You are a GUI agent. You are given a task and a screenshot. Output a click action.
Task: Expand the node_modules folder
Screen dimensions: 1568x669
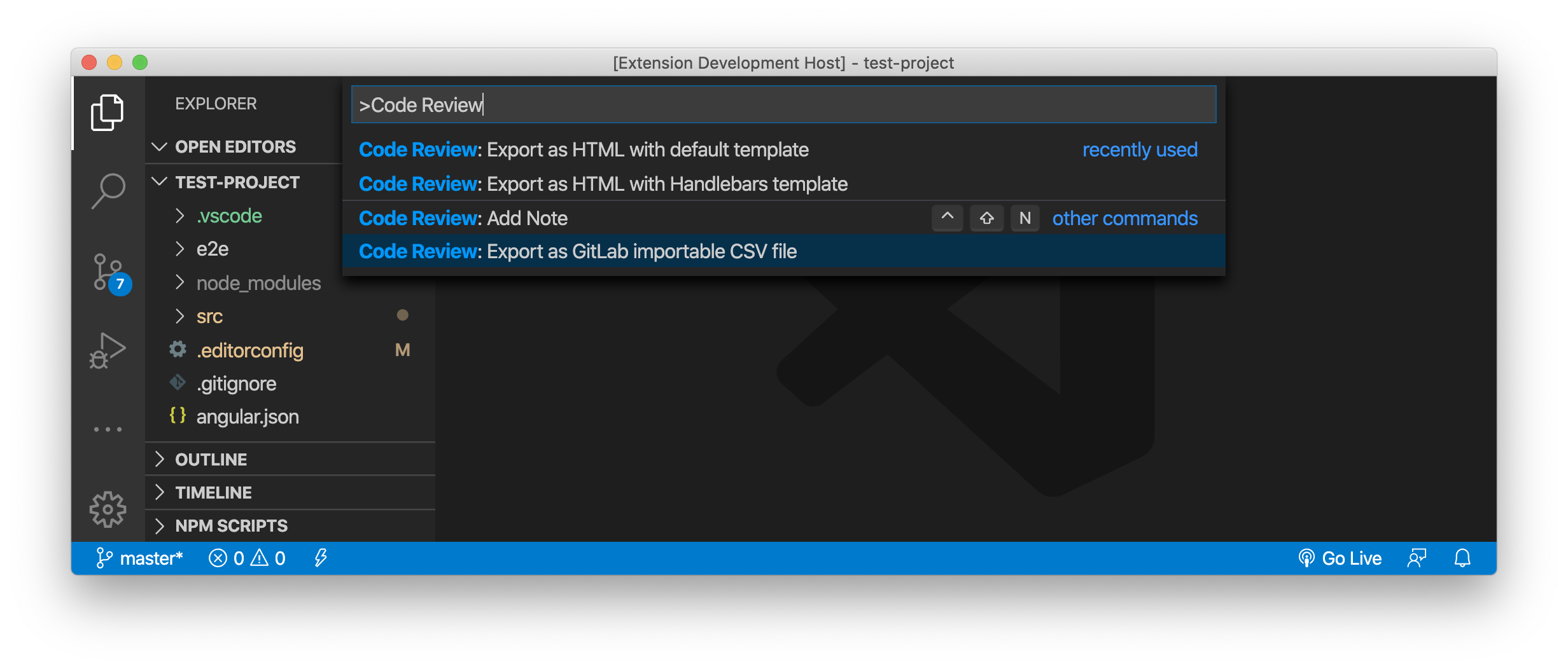click(179, 282)
